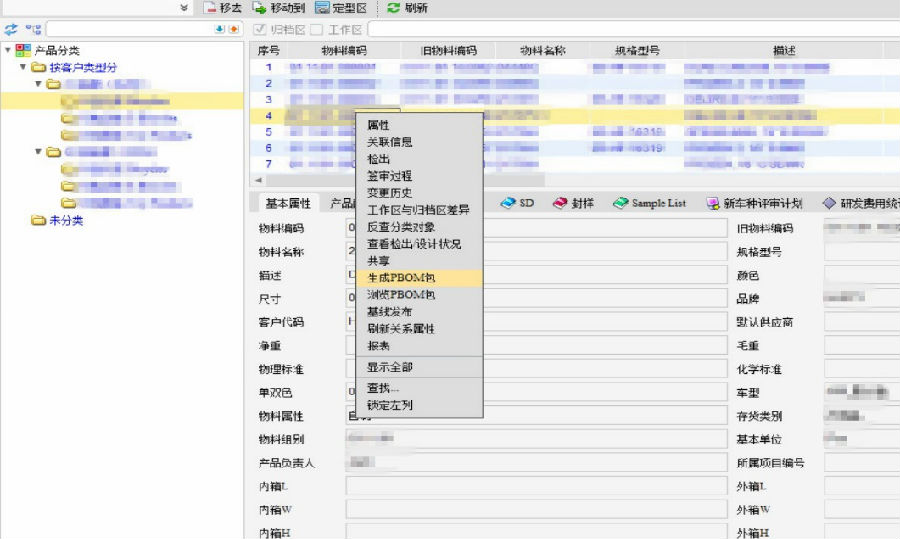Open the 定型区 toolbar icon
900x539 pixels.
(x=322, y=7)
